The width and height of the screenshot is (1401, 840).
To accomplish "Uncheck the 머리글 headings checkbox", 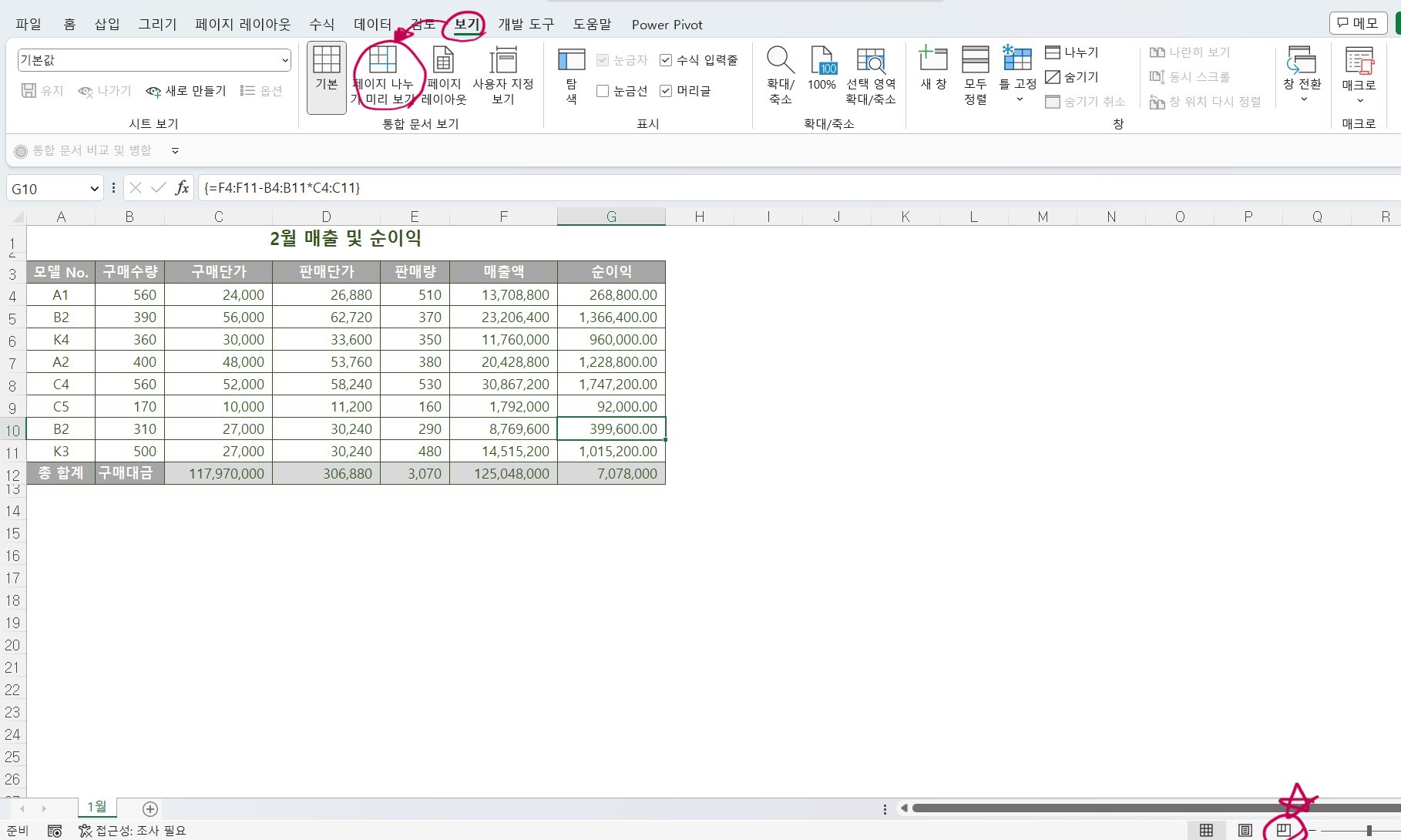I will (666, 91).
